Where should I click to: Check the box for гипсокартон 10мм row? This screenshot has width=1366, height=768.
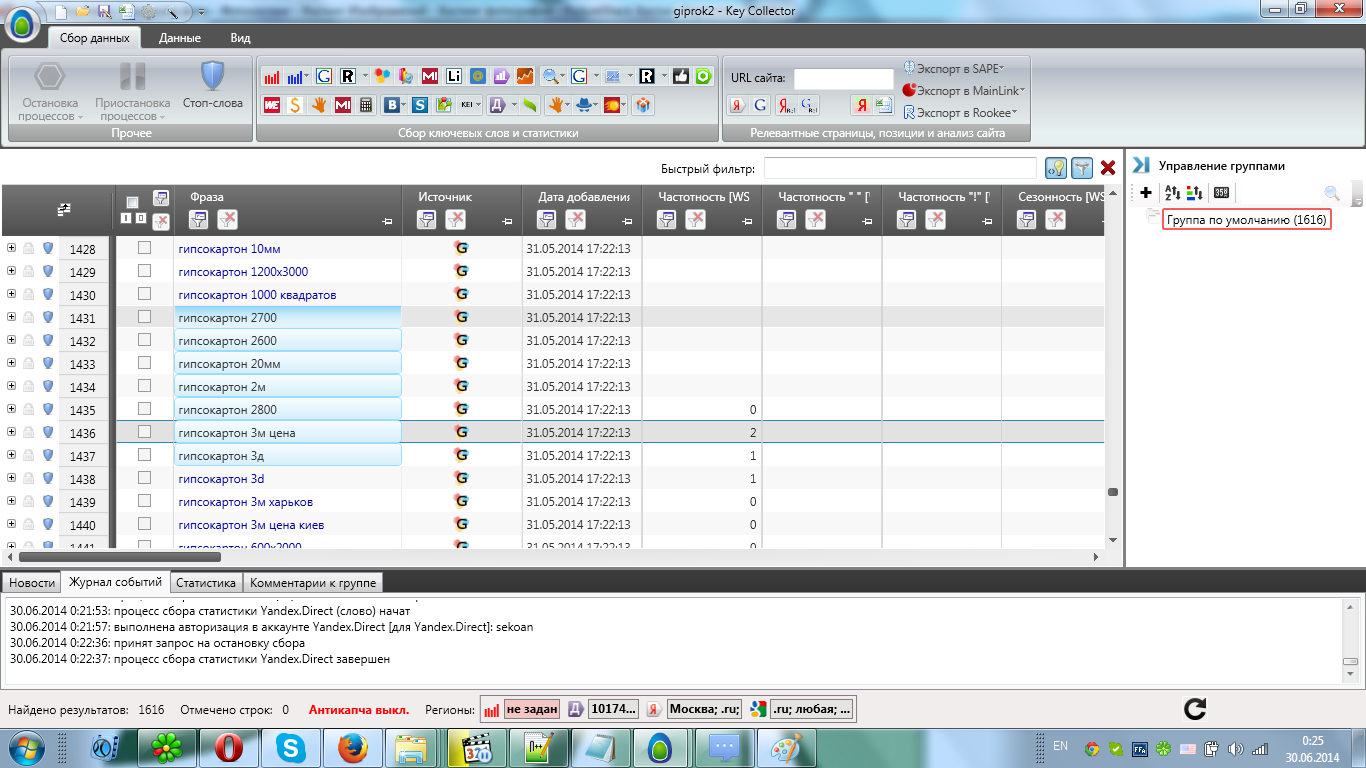[144, 248]
